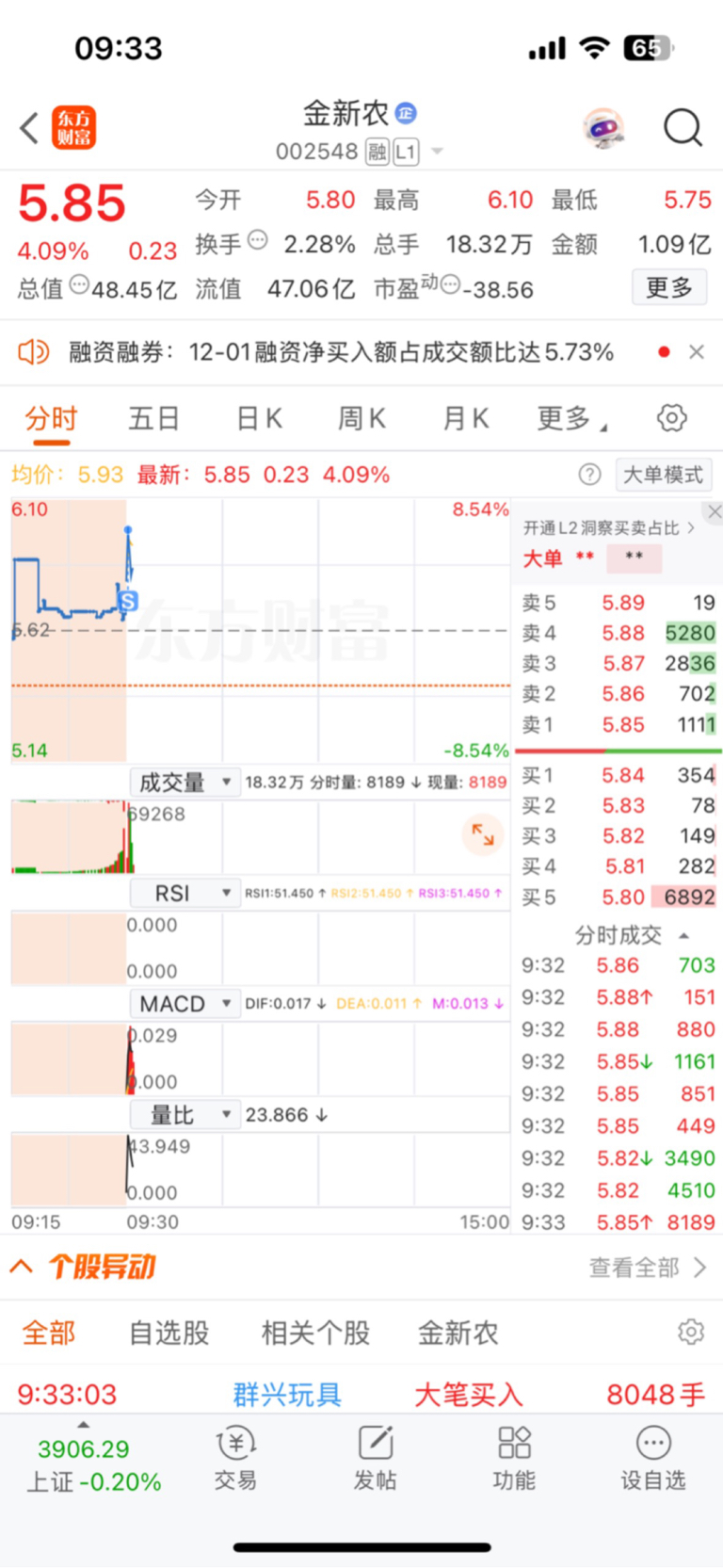Switch to 日K chart tab
723x1568 pixels.
(259, 418)
